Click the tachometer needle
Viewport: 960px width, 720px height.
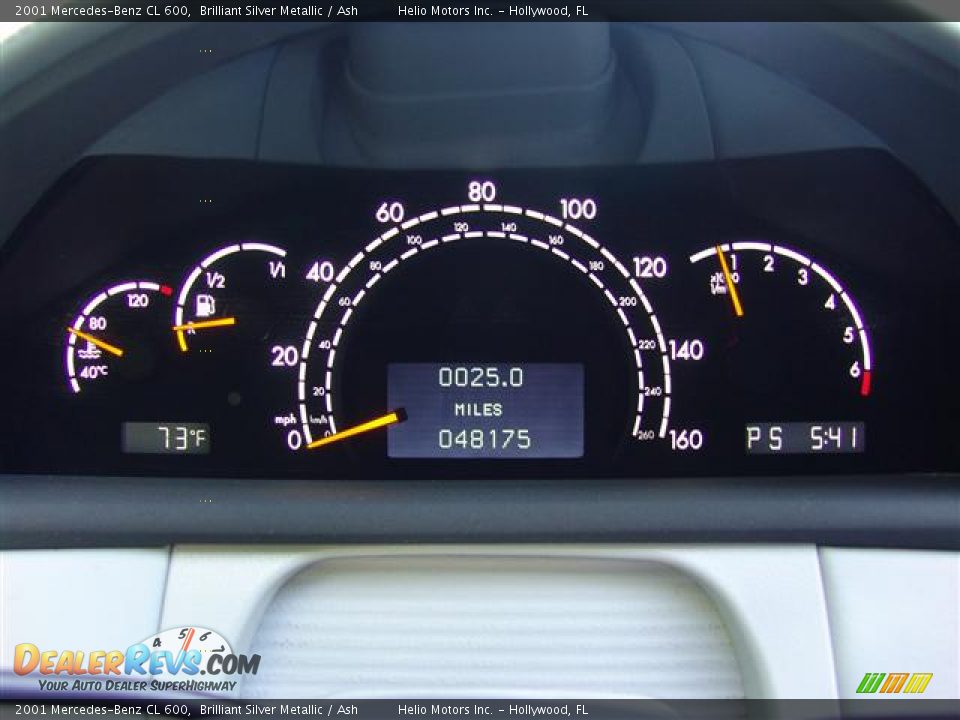[730, 282]
